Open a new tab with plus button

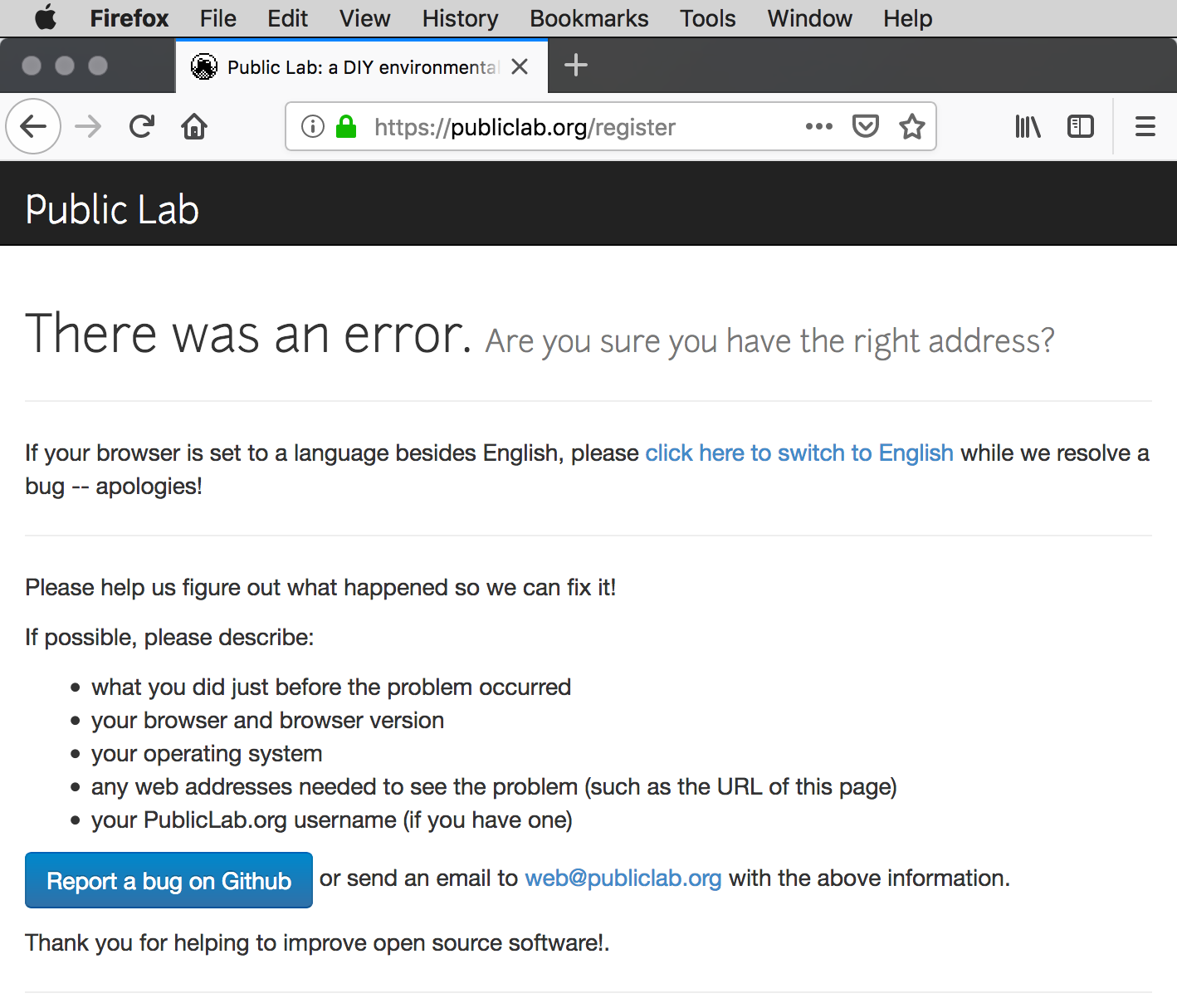(x=576, y=66)
